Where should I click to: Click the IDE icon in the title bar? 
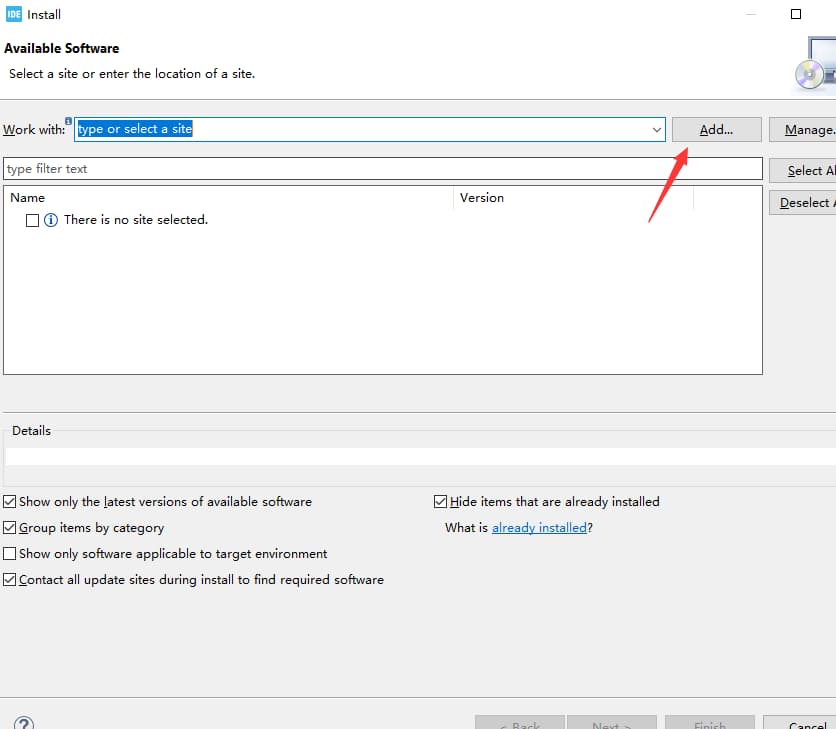click(x=12, y=14)
